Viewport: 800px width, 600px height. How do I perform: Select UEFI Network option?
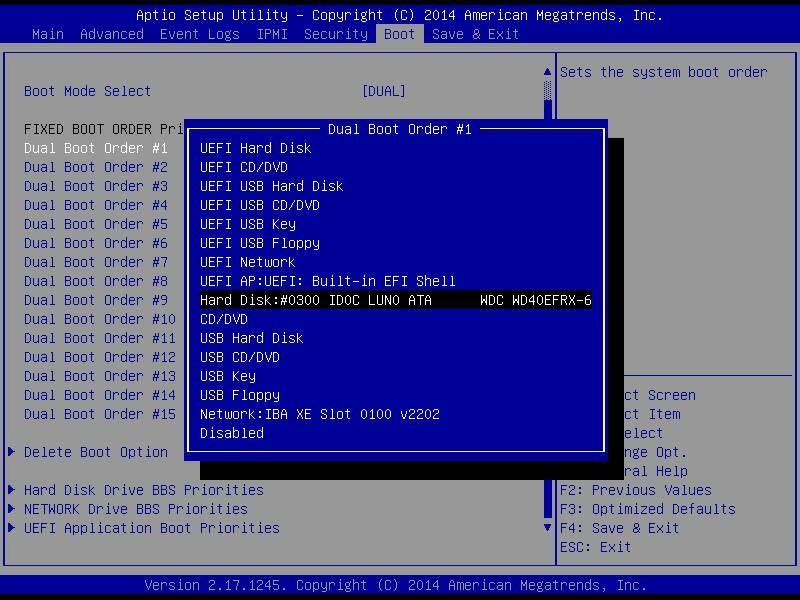tap(247, 262)
